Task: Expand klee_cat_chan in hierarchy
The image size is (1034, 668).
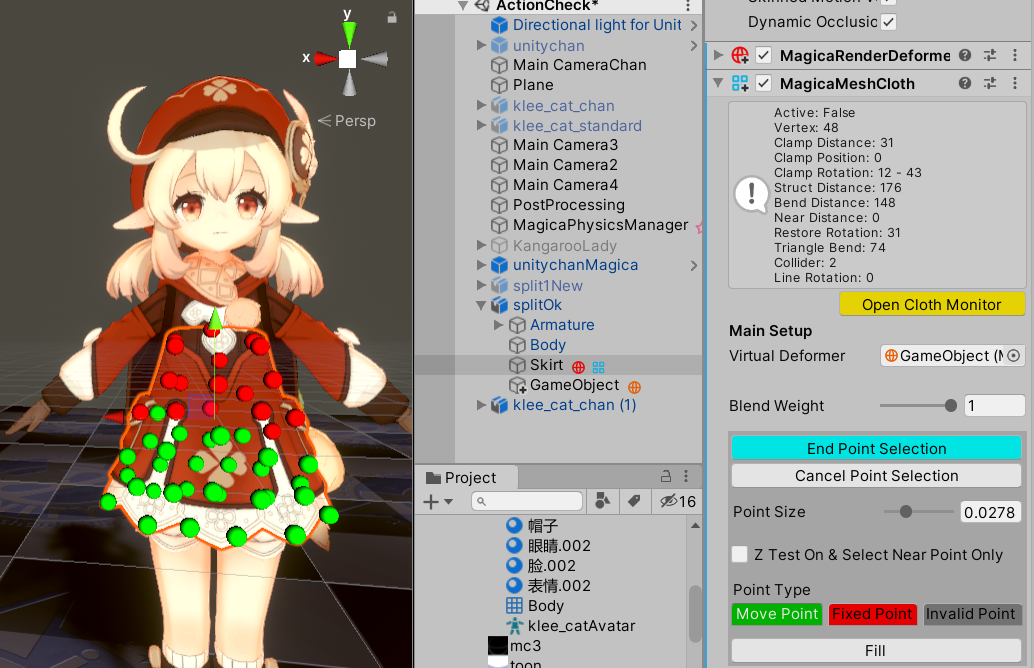Action: 481,106
